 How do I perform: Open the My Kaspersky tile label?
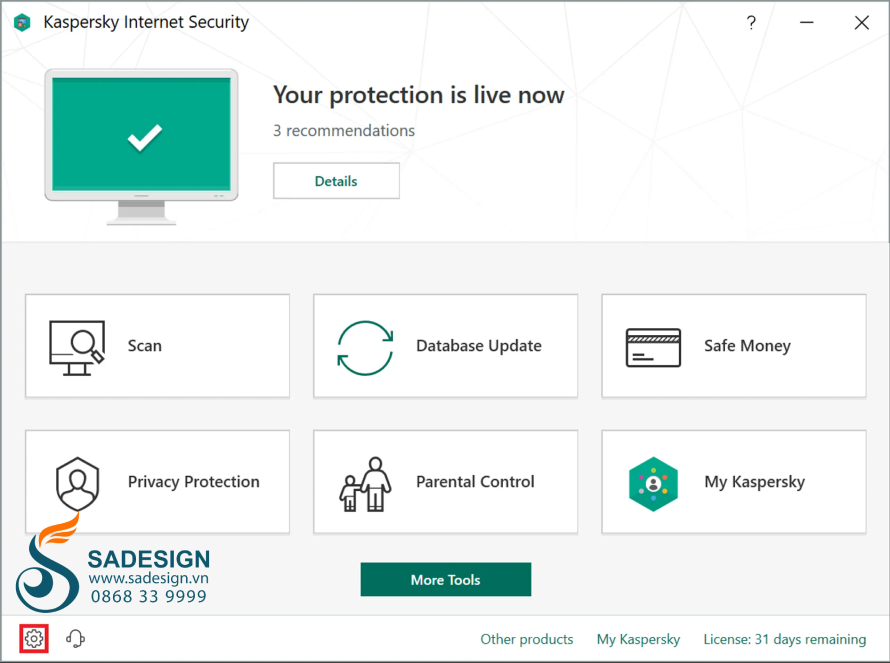click(754, 482)
